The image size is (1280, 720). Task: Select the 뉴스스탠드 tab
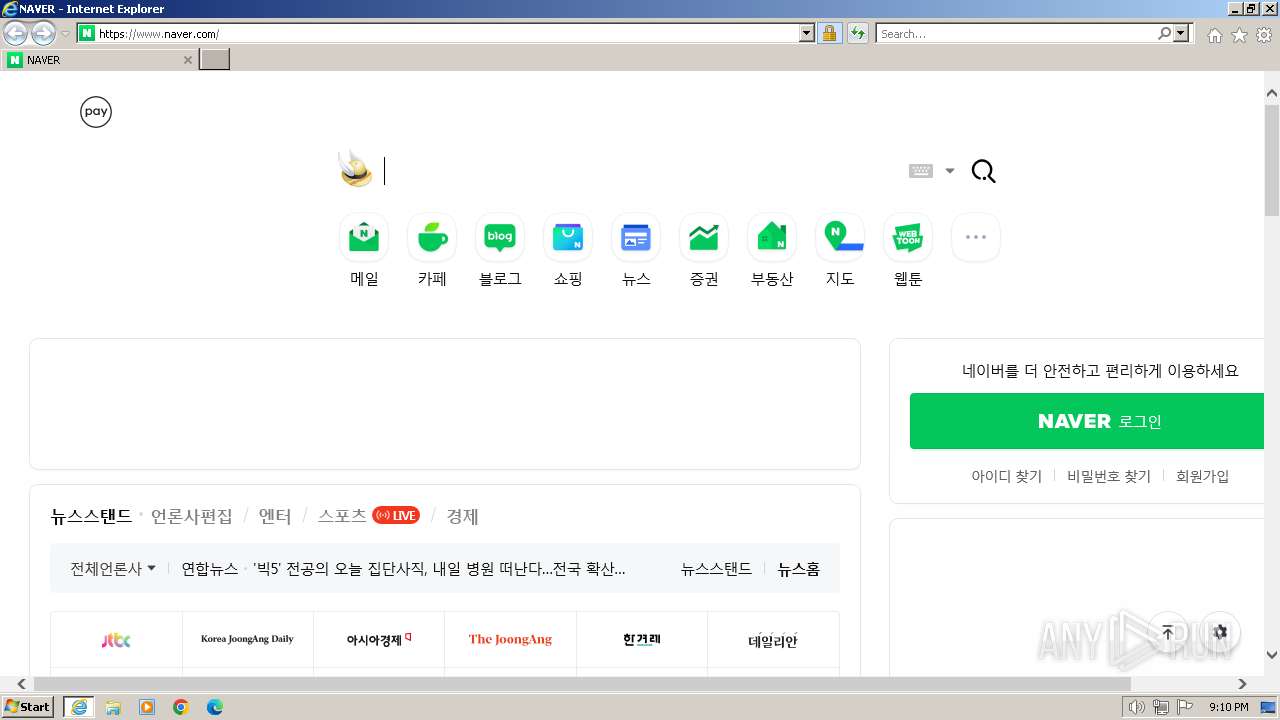point(91,516)
